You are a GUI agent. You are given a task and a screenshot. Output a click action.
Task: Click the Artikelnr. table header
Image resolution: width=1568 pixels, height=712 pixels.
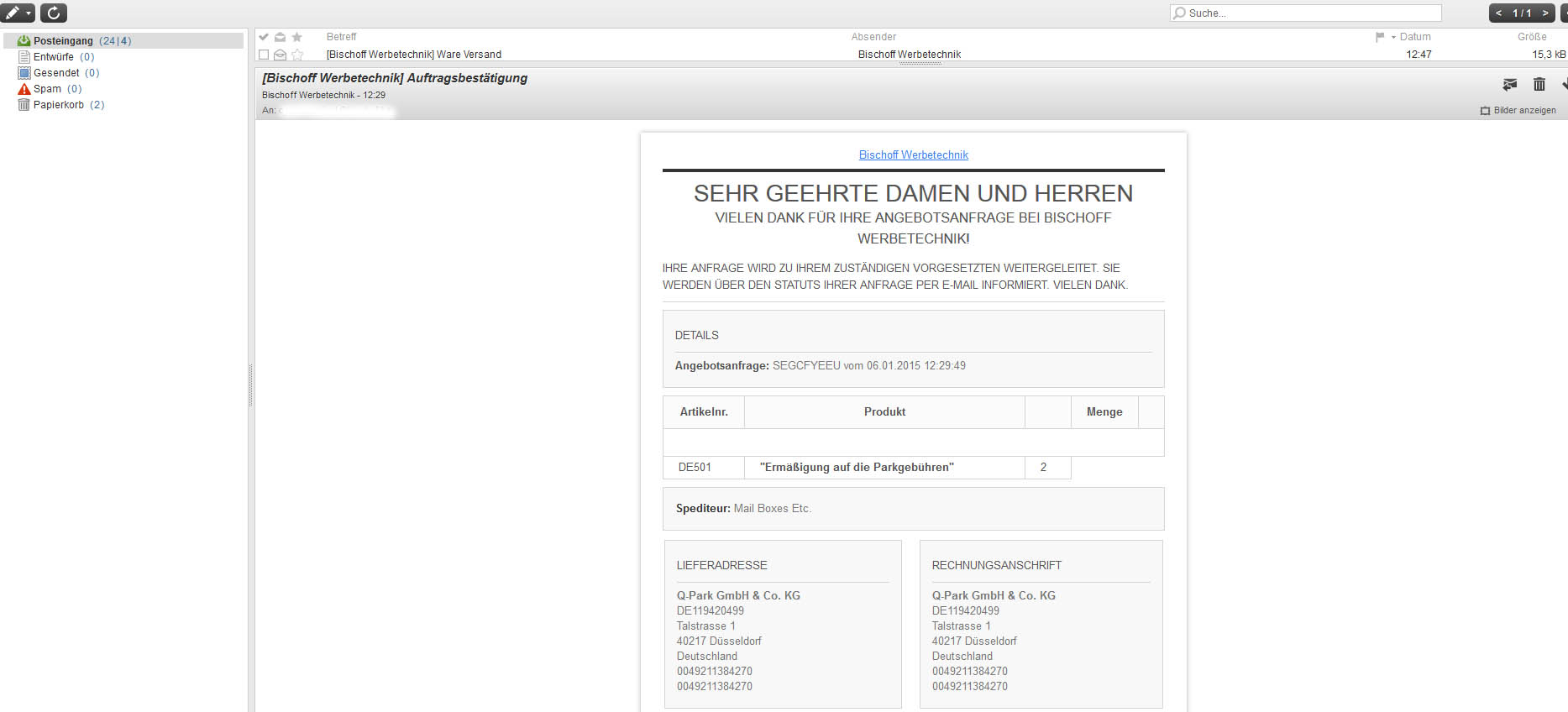pyautogui.click(x=704, y=412)
